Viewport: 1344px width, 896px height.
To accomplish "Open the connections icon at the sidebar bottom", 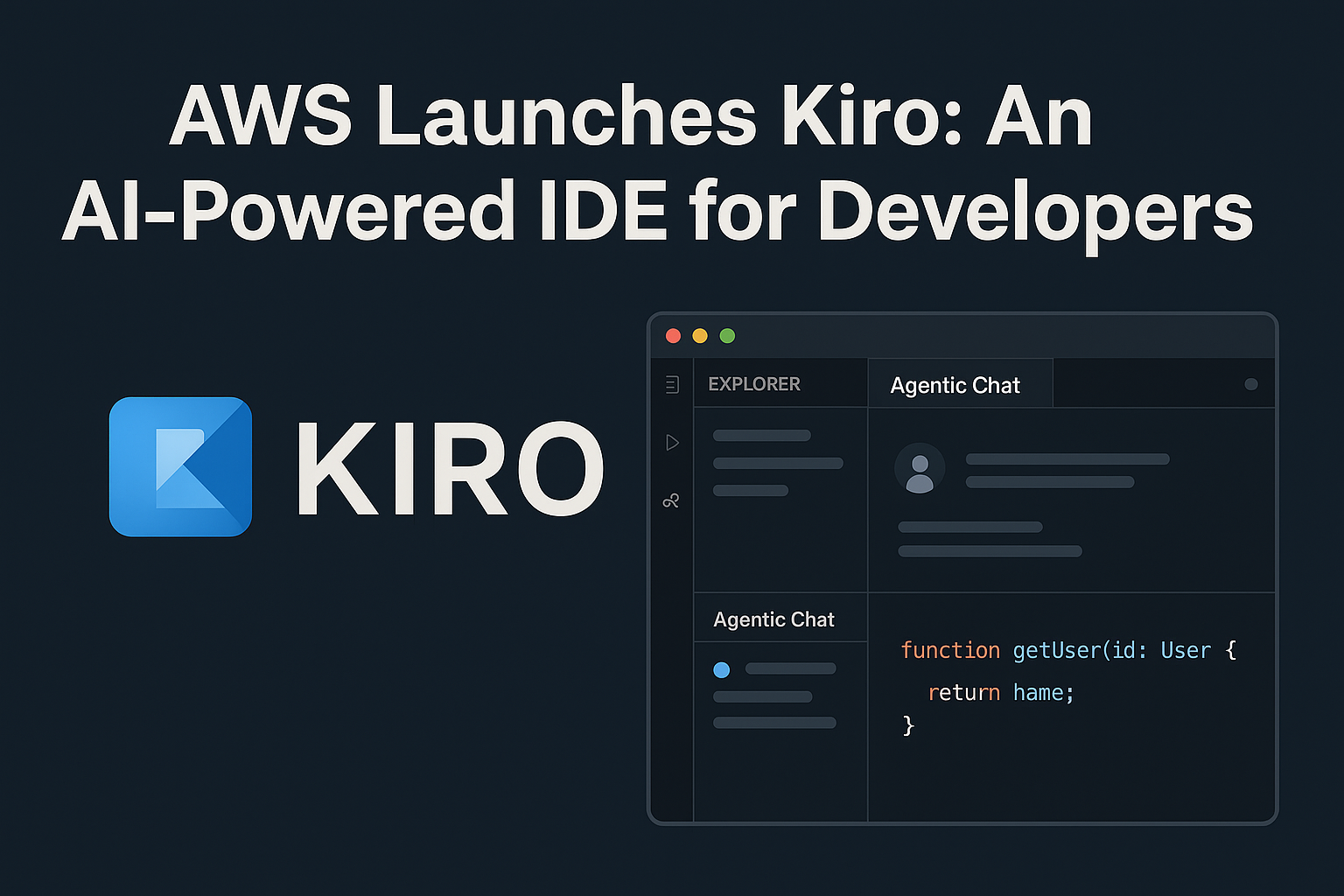I will (x=672, y=500).
